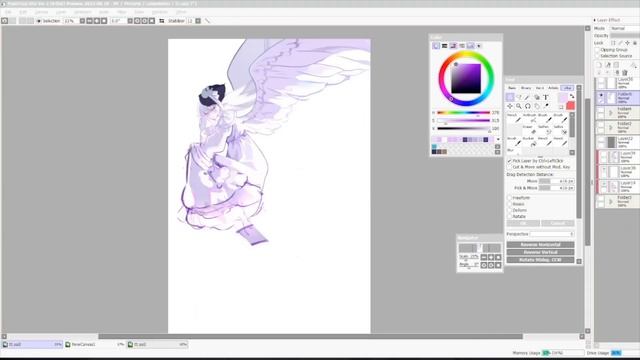Choose the Blur tool

514,152
